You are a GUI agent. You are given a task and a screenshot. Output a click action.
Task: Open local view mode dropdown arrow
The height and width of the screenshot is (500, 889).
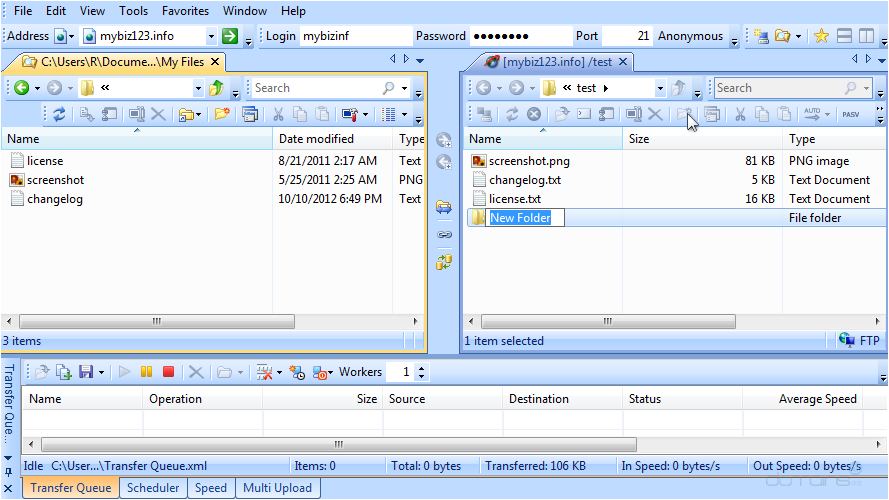click(404, 115)
